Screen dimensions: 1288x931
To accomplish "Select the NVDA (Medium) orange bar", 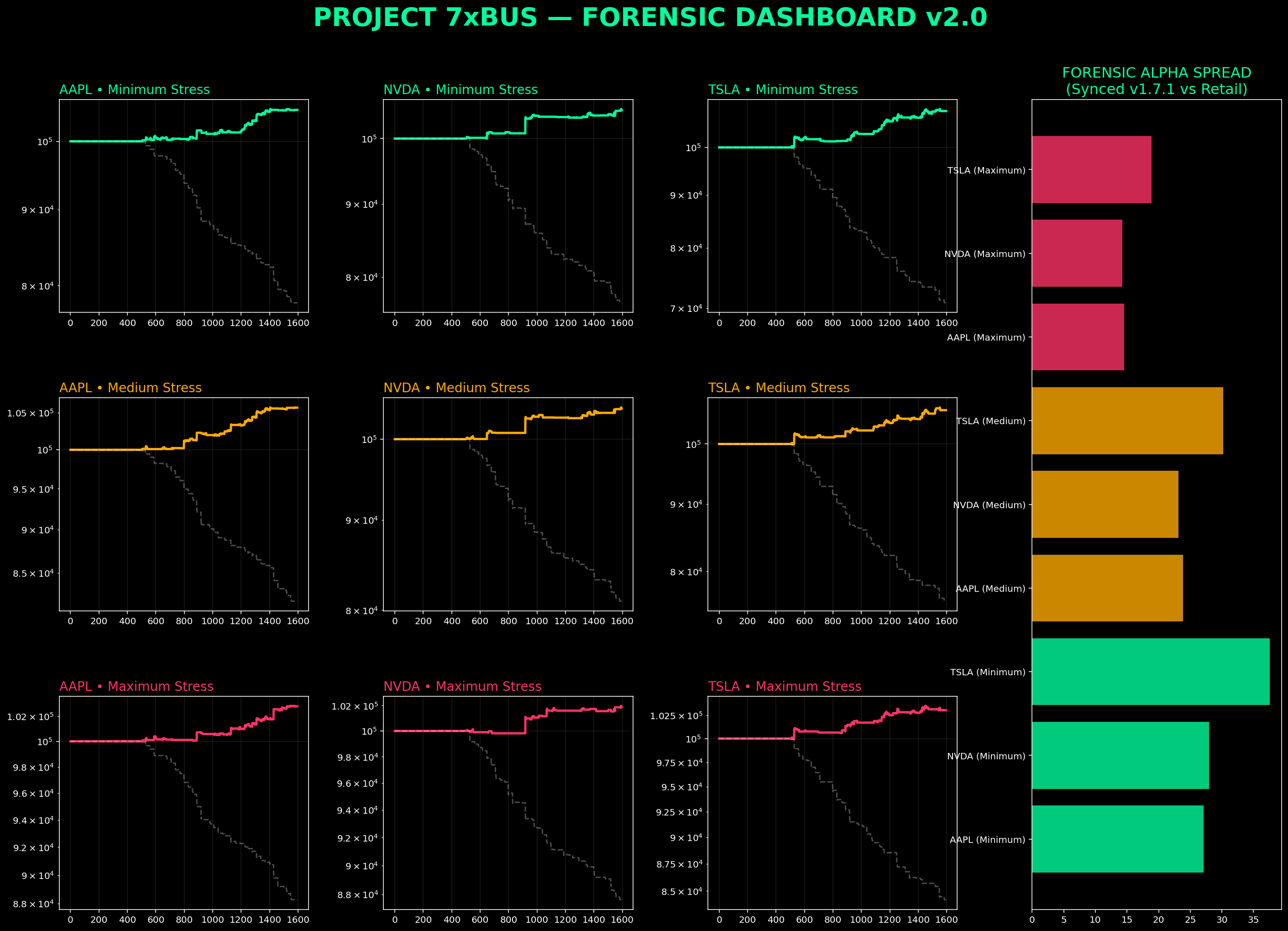I will coord(1105,505).
